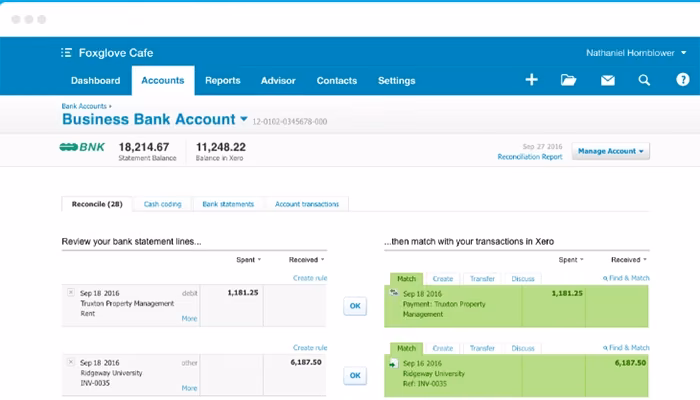Click the Foxglove Cafe organisation name
Viewport: 700px width, 400px height.
coord(116,53)
